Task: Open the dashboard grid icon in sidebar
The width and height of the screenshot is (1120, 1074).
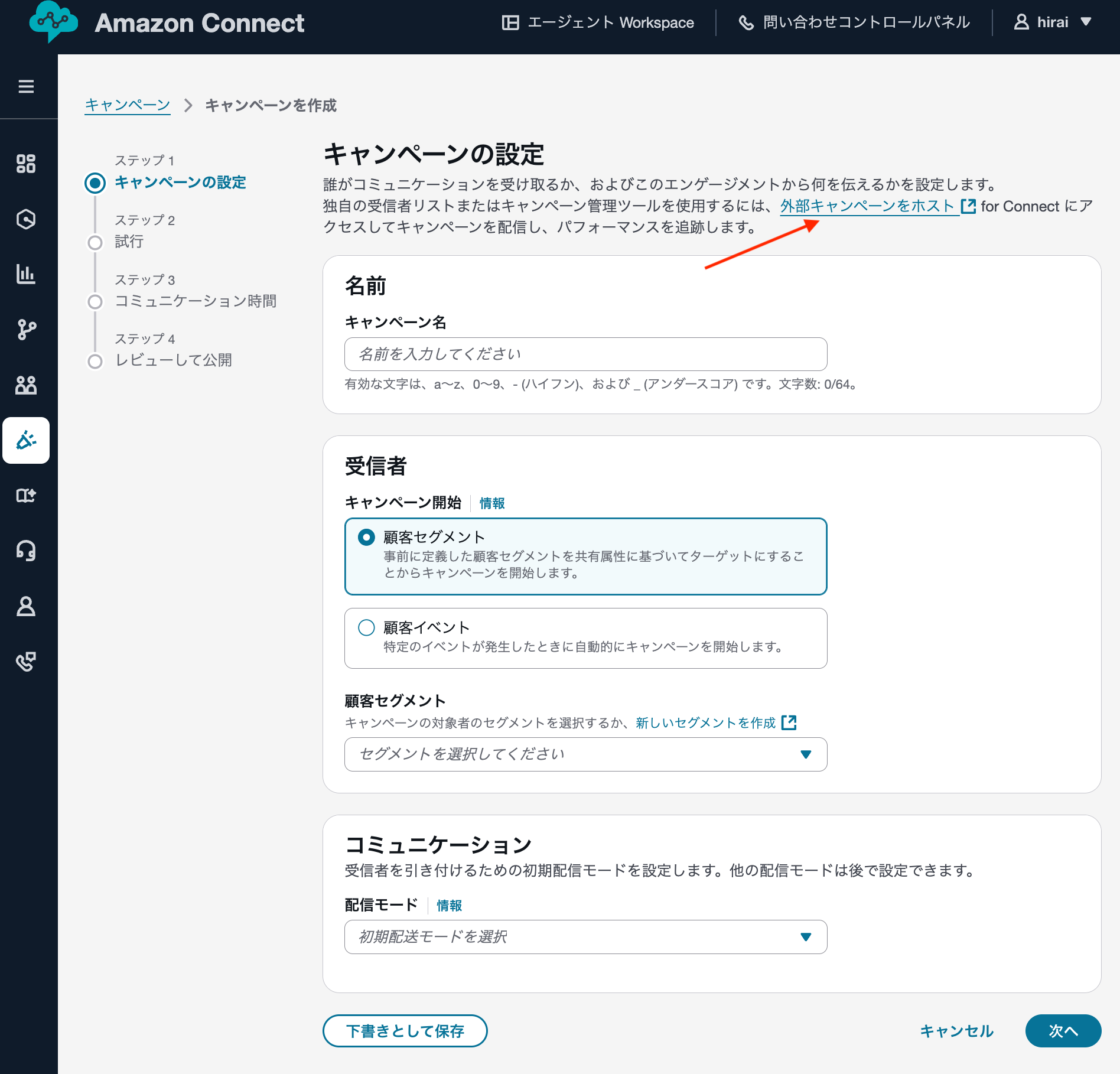Action: coord(26,164)
